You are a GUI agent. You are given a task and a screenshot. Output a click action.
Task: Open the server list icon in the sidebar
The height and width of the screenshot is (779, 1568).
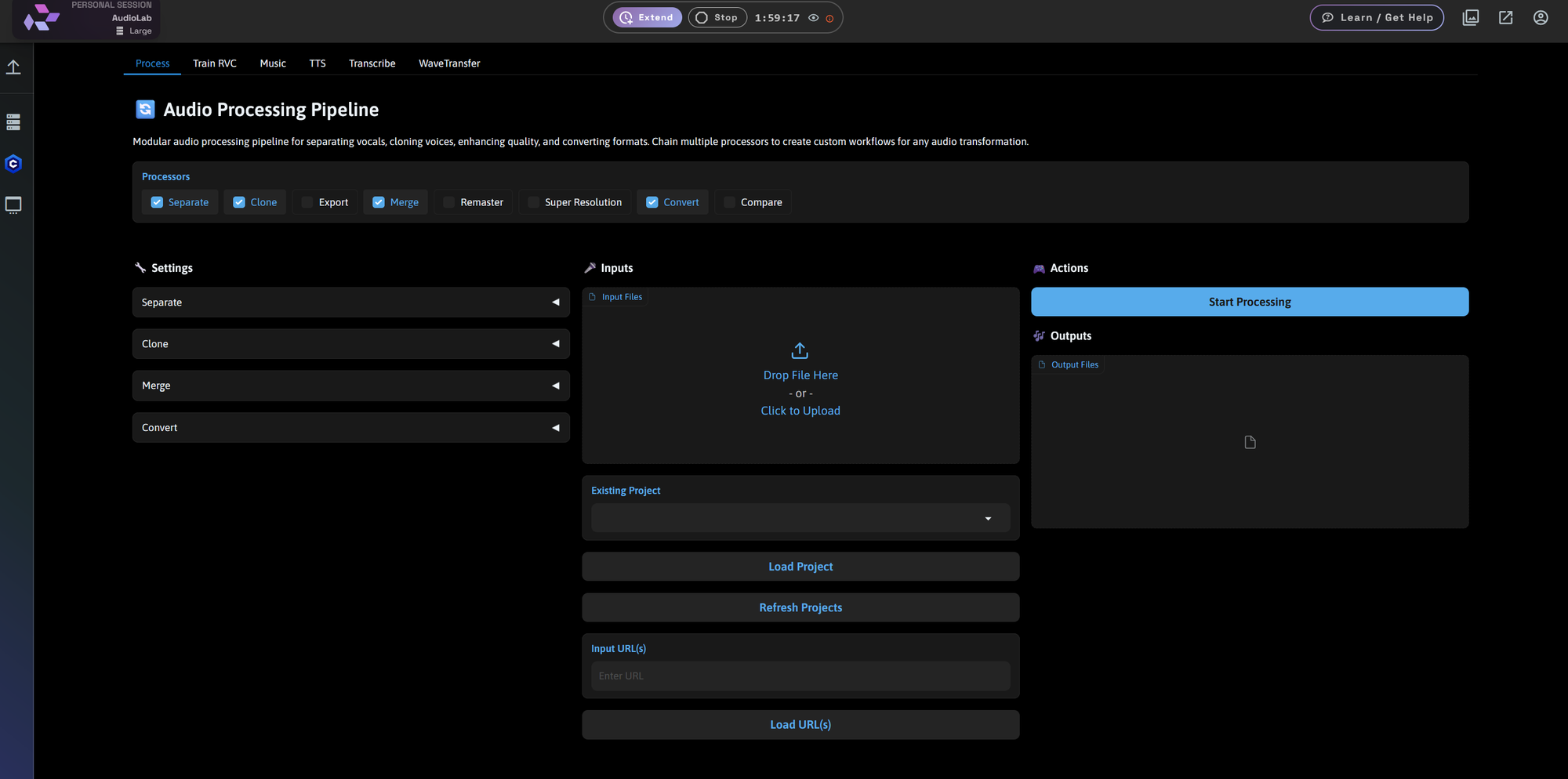[x=13, y=121]
